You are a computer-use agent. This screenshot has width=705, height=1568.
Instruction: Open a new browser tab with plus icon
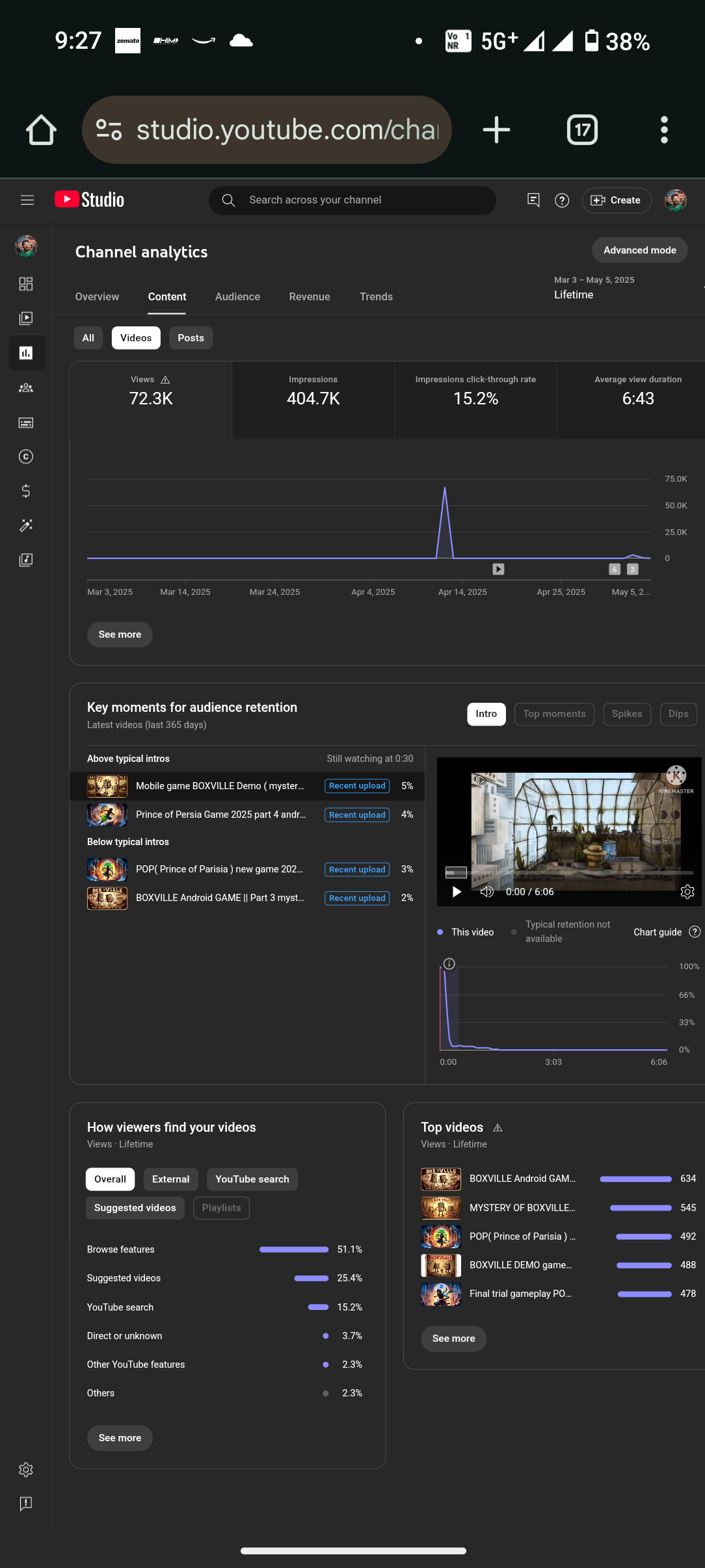[496, 130]
